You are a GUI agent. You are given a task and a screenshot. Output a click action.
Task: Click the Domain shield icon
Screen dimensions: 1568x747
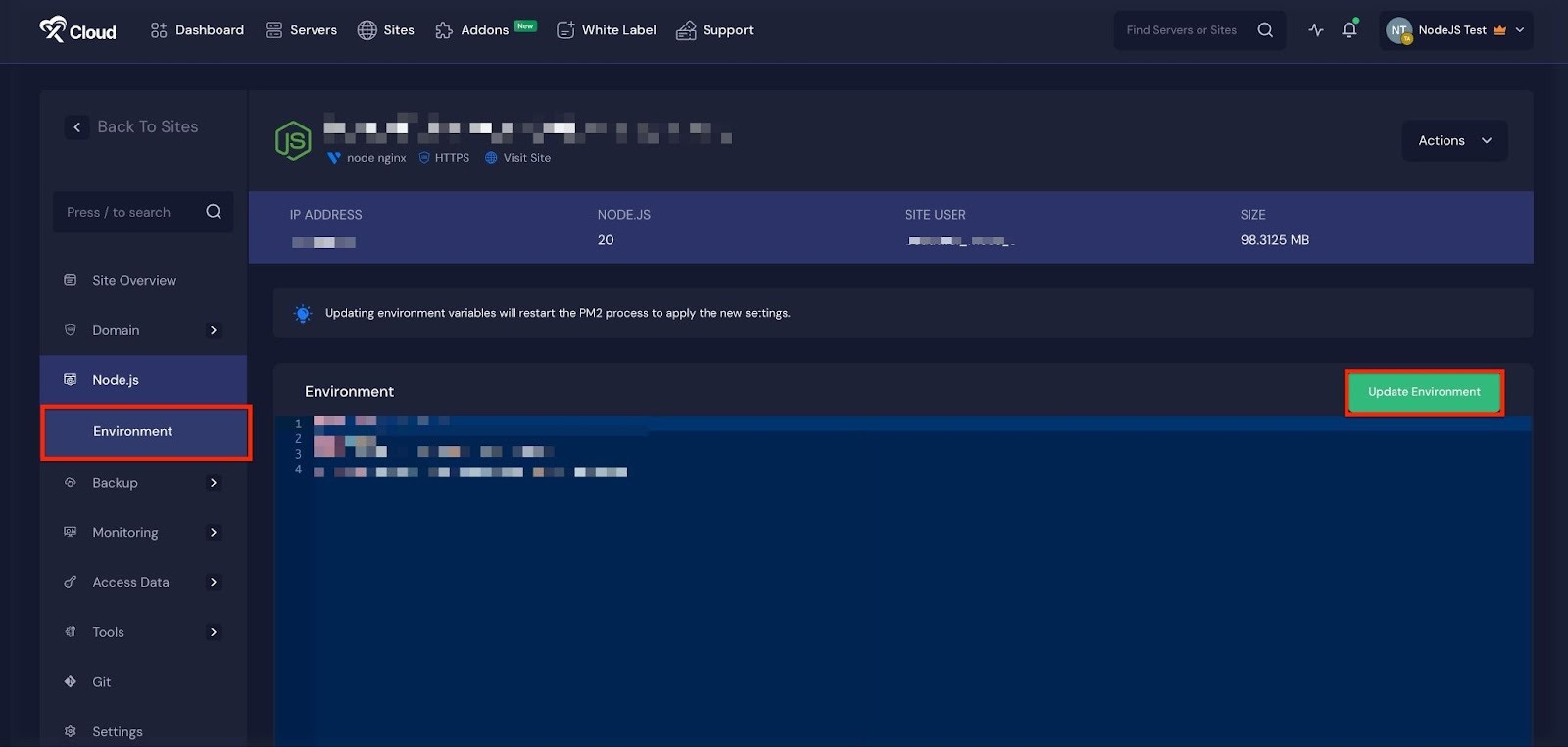[x=71, y=330]
